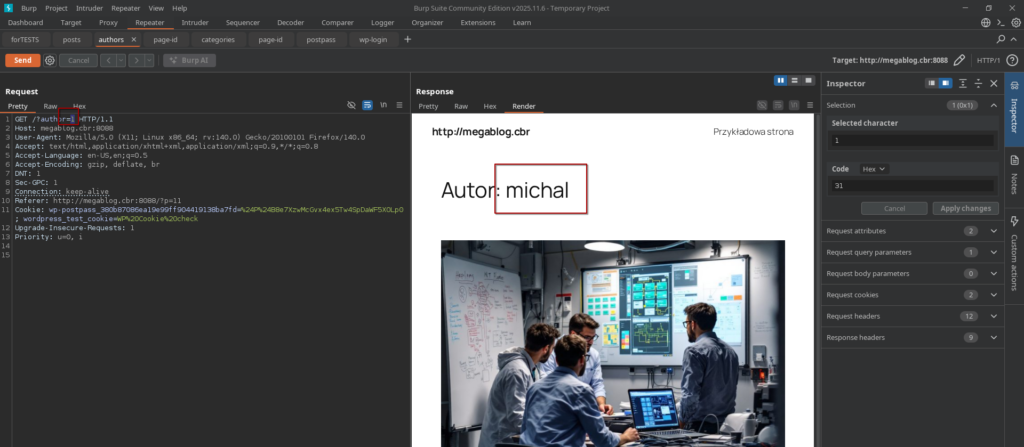Click Apply changes in Inspector
Image resolution: width=1024 pixels, height=447 pixels.
pos(965,208)
